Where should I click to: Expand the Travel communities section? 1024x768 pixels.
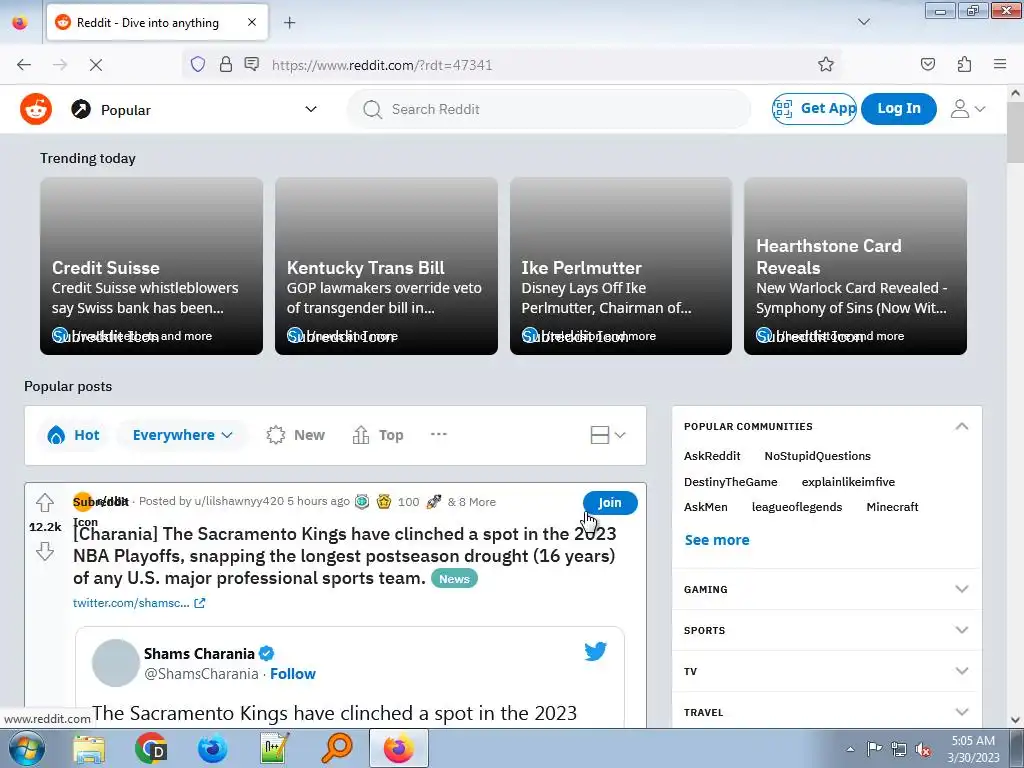tap(826, 712)
